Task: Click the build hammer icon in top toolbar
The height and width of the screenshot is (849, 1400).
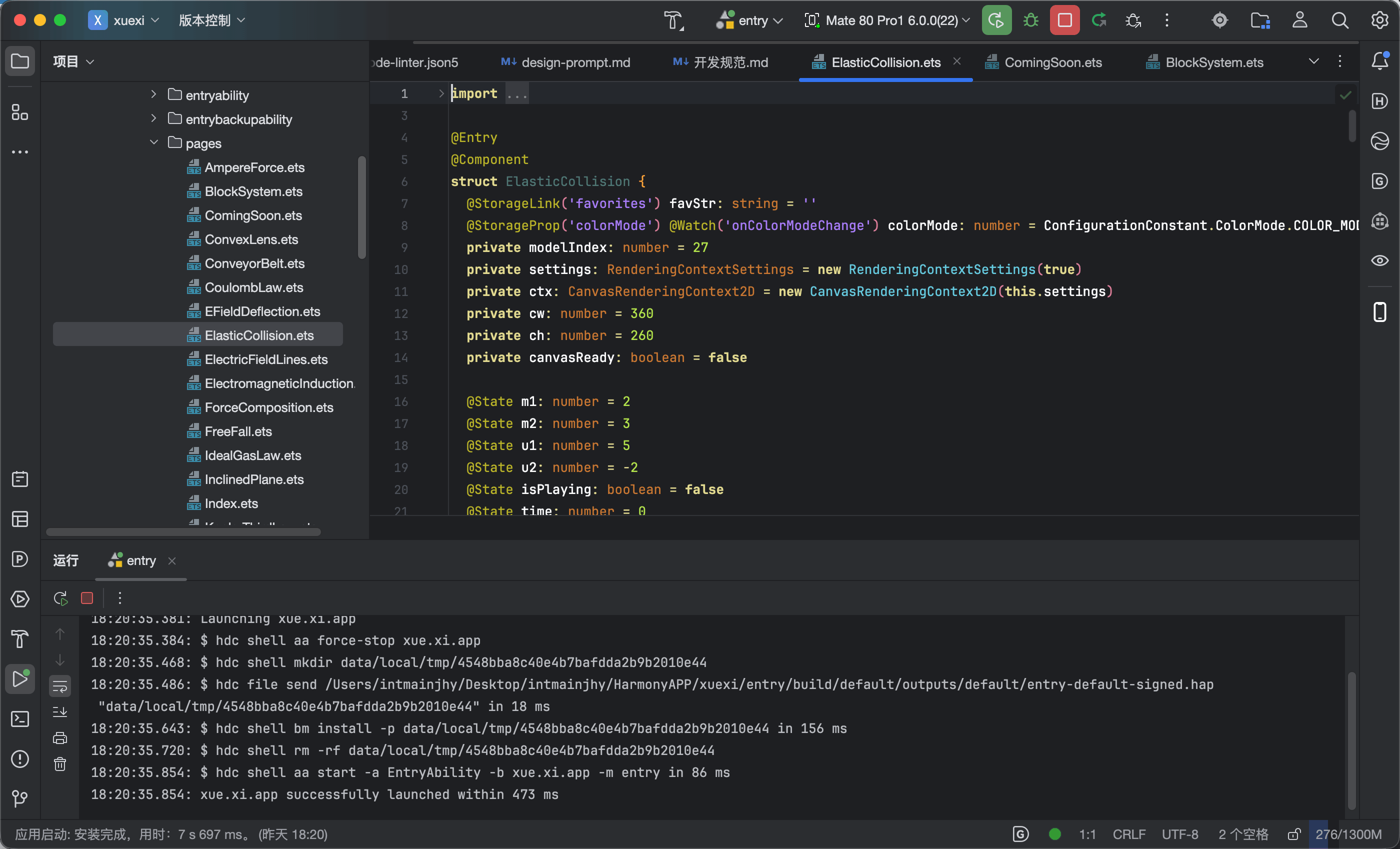Action: click(674, 20)
